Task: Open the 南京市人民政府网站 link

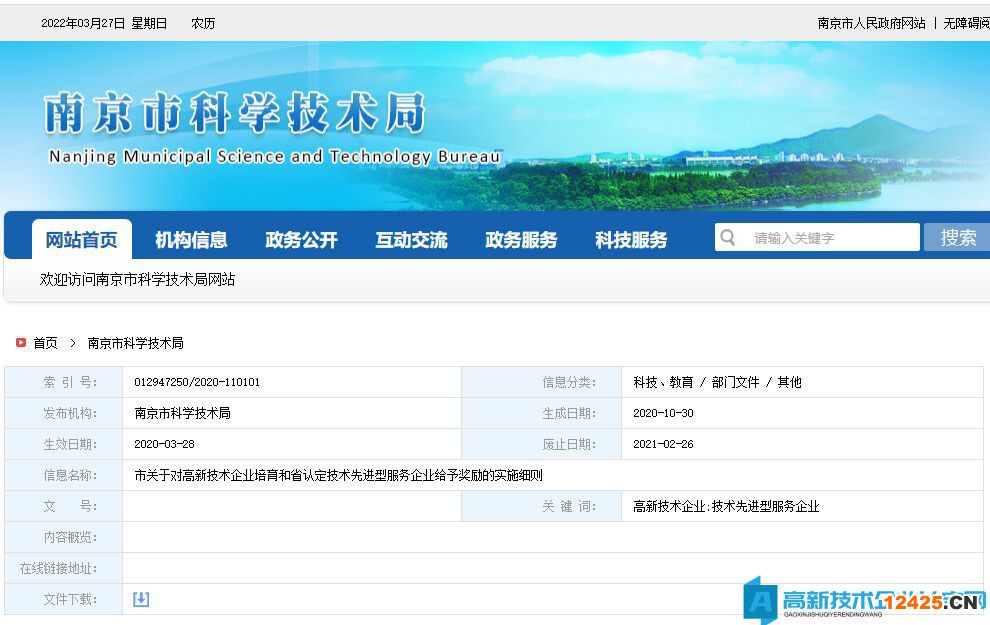Action: (871, 23)
